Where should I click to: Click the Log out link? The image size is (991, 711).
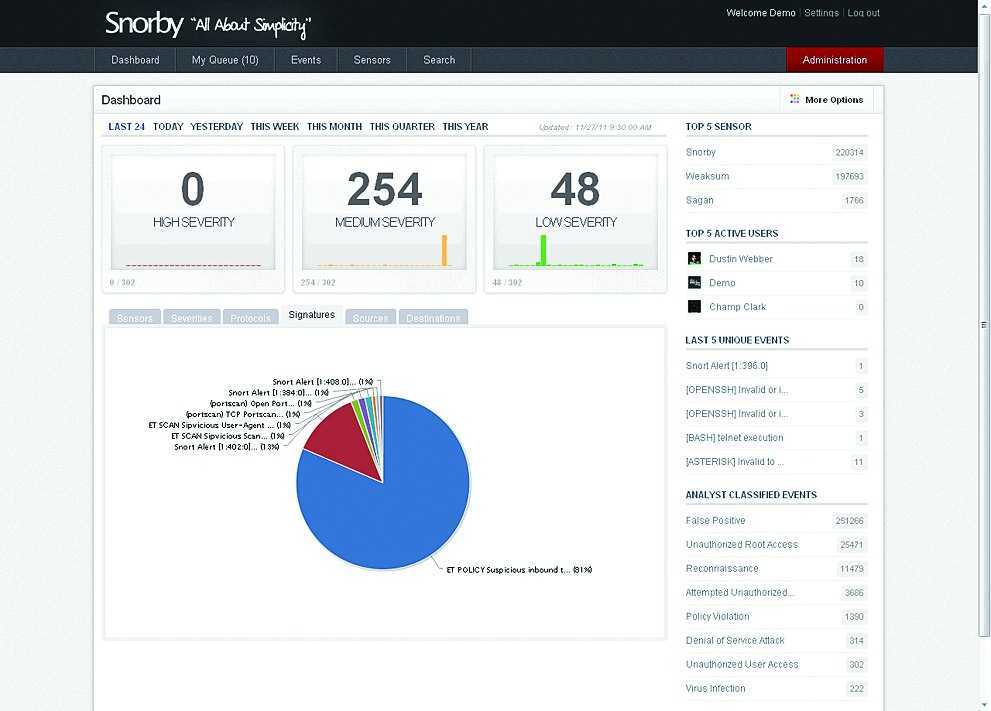click(863, 13)
